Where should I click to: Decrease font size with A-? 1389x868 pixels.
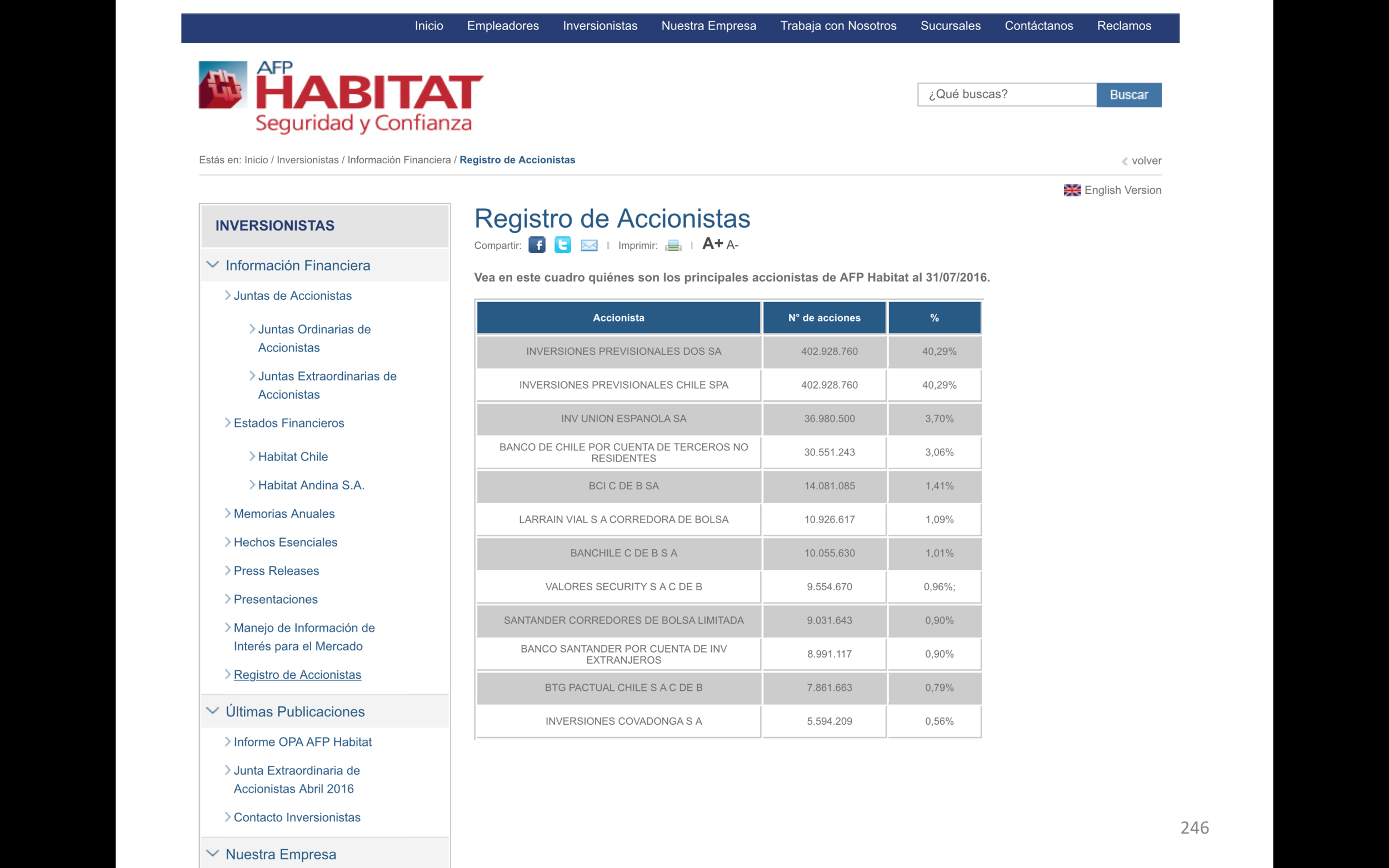[732, 245]
